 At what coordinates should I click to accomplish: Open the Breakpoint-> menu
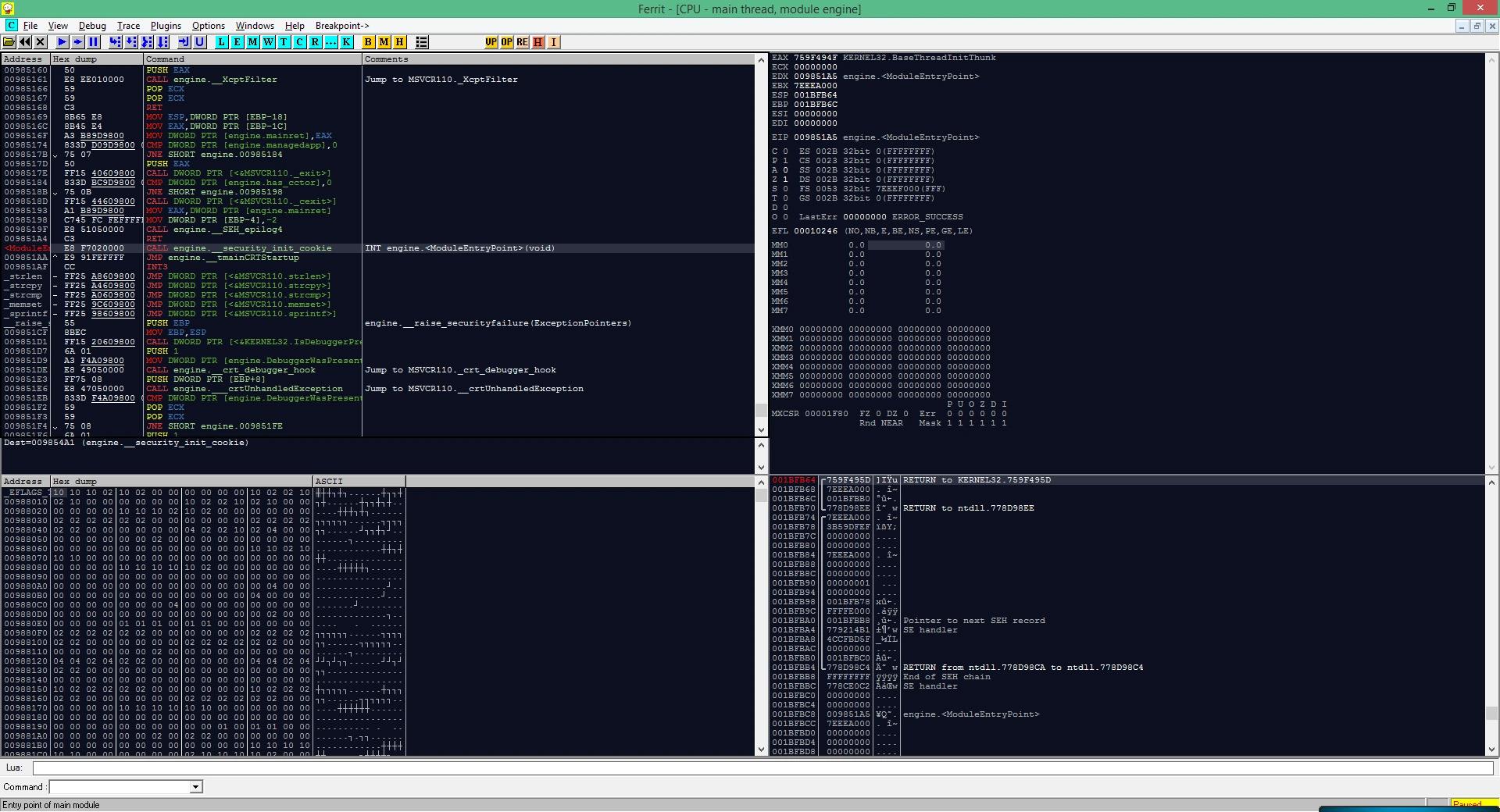342,26
